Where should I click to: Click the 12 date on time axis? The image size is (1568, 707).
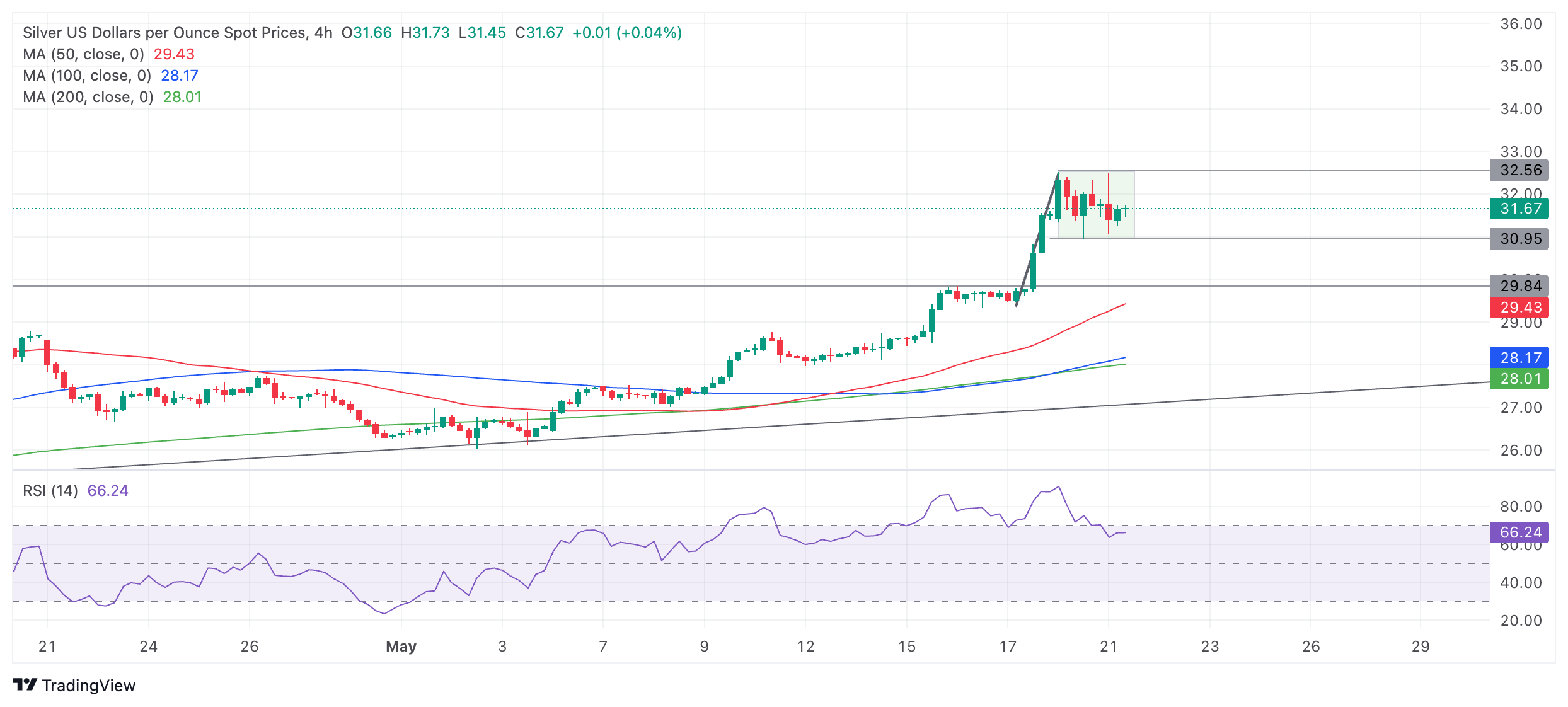pyautogui.click(x=805, y=647)
